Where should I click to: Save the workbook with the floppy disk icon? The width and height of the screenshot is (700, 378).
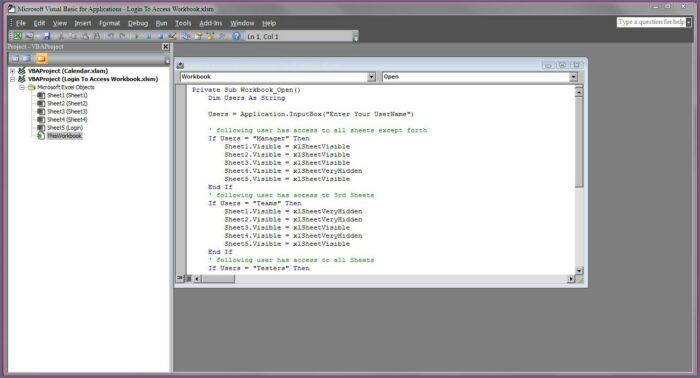[47, 36]
